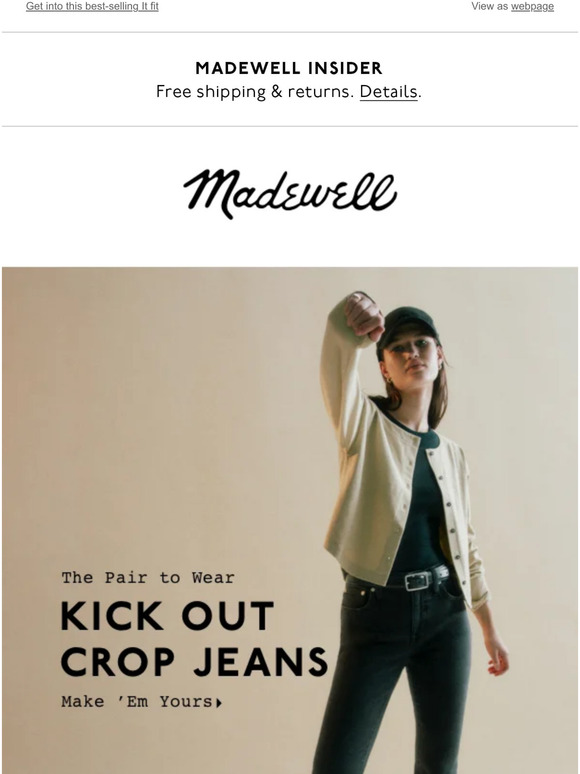The width and height of the screenshot is (580, 774).
Task: Click the 'MADEWELL INSIDER' heading
Action: tap(289, 68)
